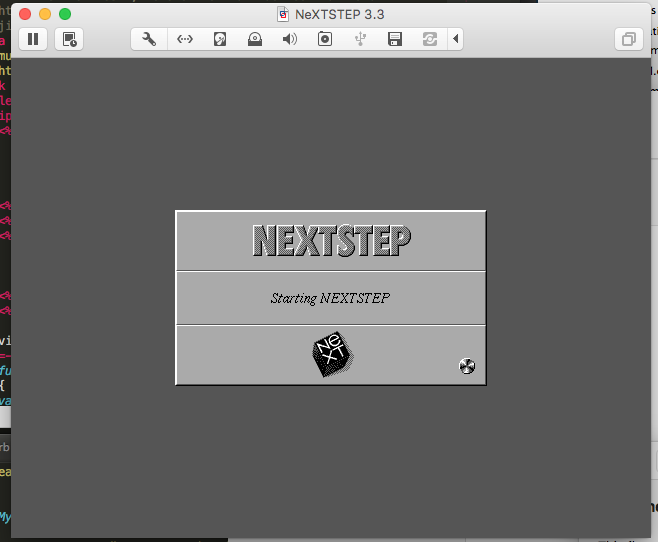Click the NeXTSTEP 3.3 window title
Image resolution: width=658 pixels, height=542 pixels.
pos(339,14)
